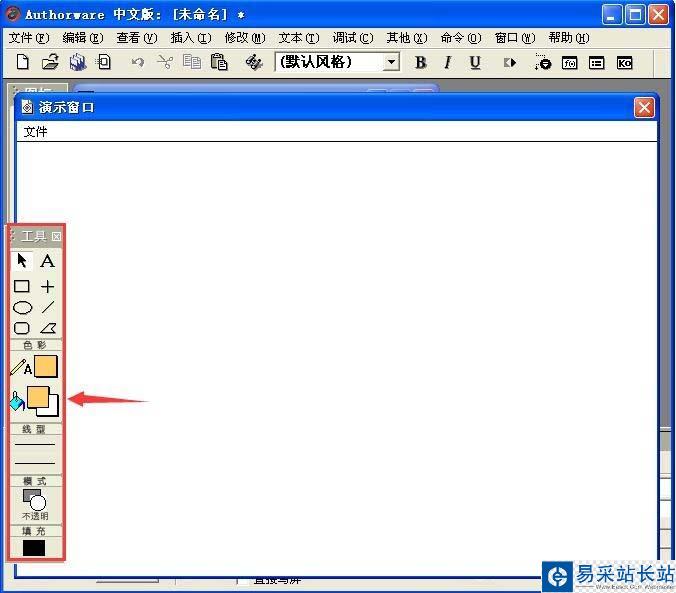This screenshot has height=593, width=676.
Task: Open the 命令 menu
Action: [461, 38]
